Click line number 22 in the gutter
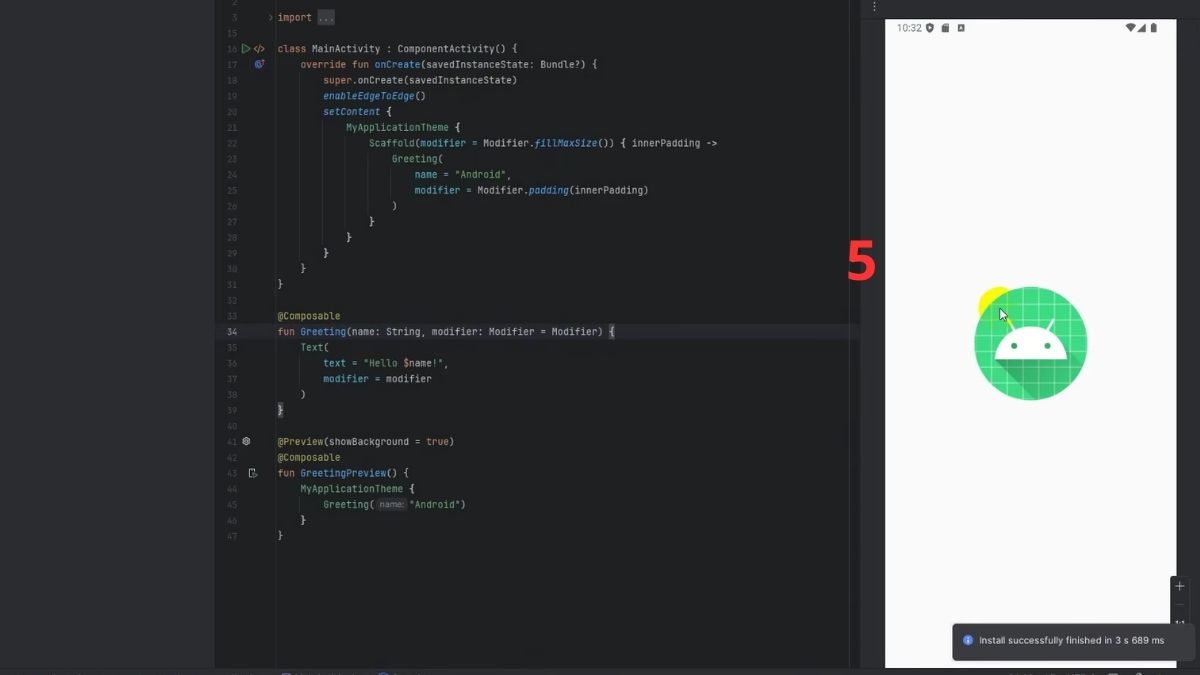The width and height of the screenshot is (1200, 675). tap(232, 143)
